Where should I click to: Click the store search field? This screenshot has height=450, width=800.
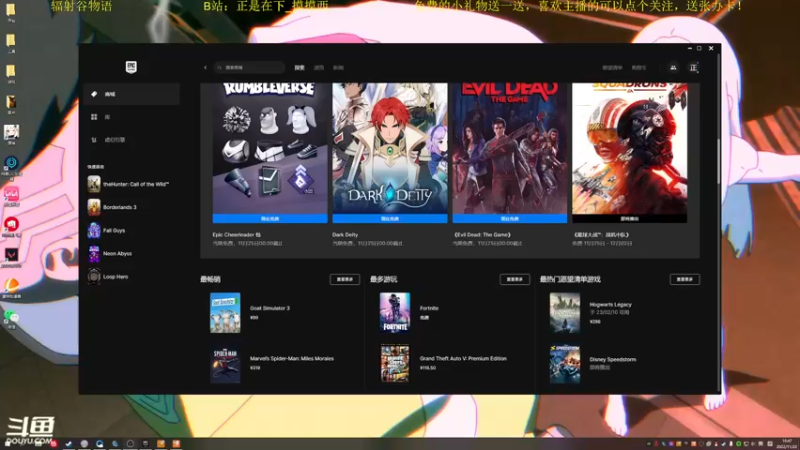pos(249,67)
